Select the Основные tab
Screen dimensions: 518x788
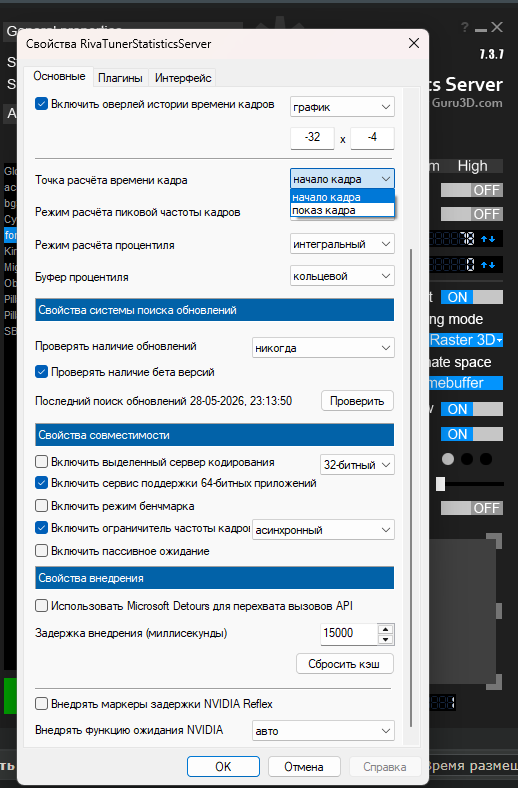click(59, 76)
